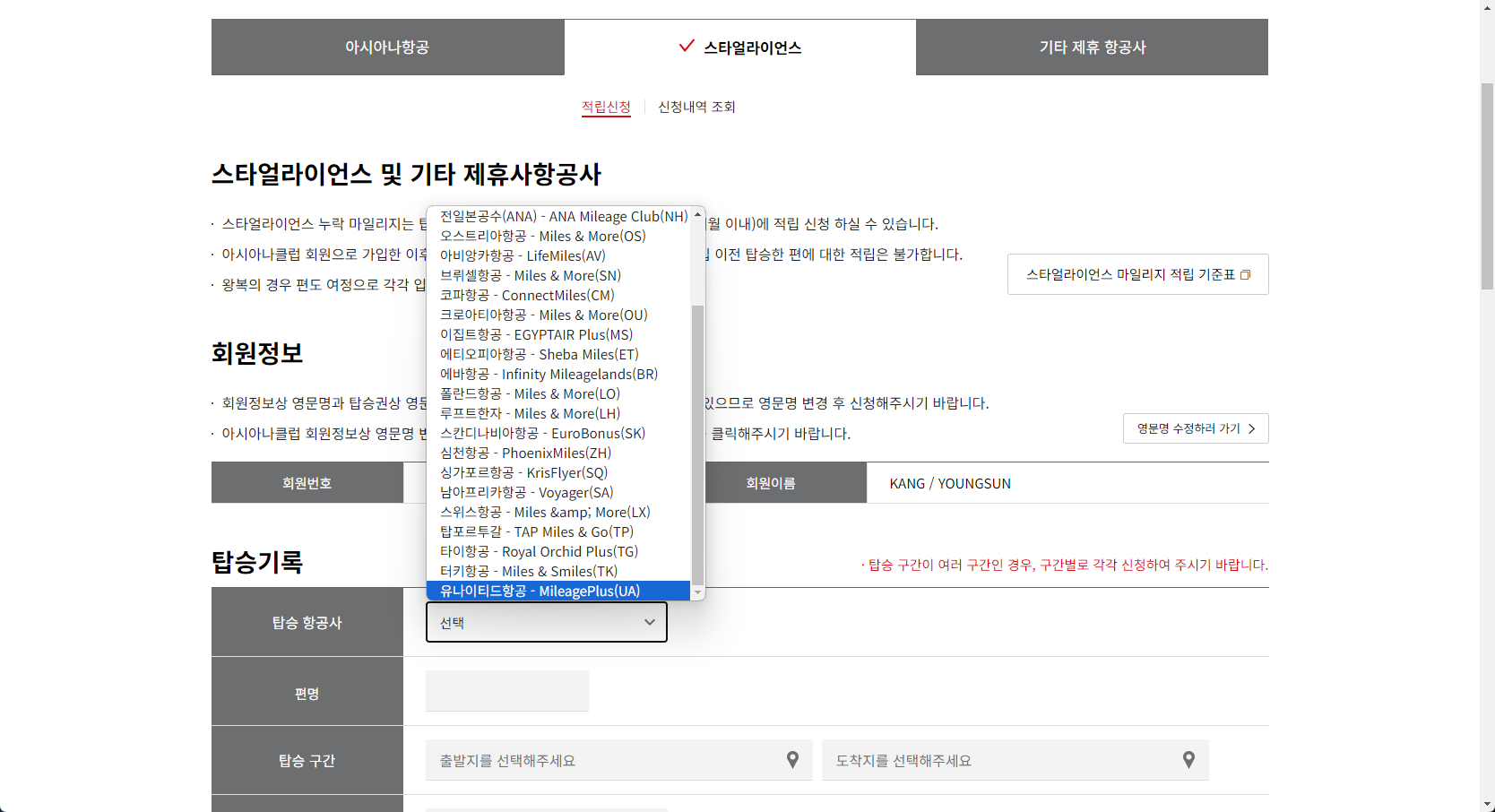Select 브뤼셀항공 - Miles & More(SN)
1495x812 pixels.
click(x=558, y=275)
